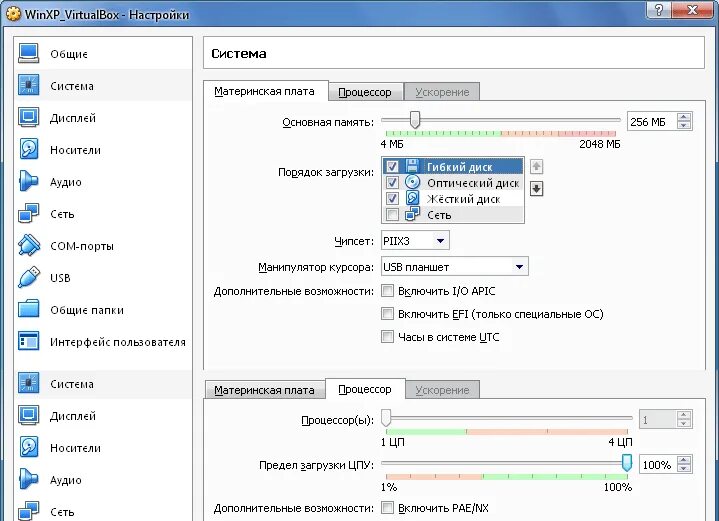Click Ускорение tab beside unselected Процессор tab

[x=442, y=92]
